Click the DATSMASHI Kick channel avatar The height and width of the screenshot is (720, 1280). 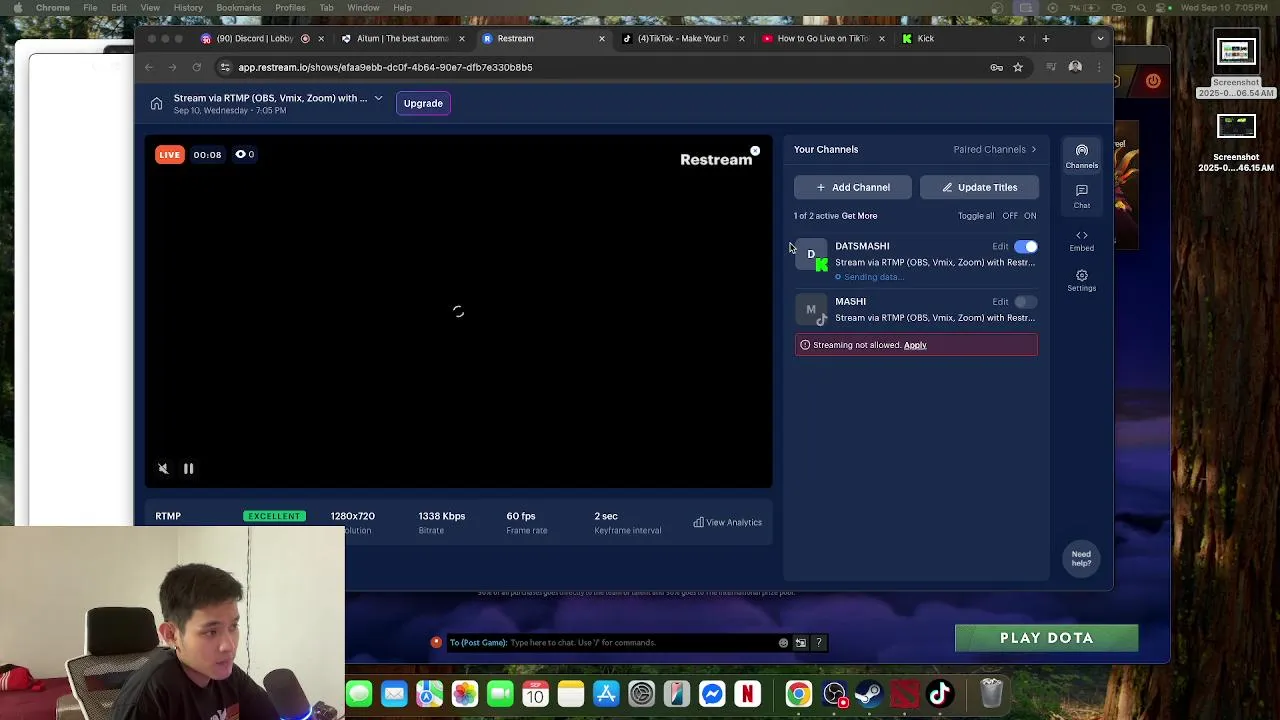coord(811,254)
